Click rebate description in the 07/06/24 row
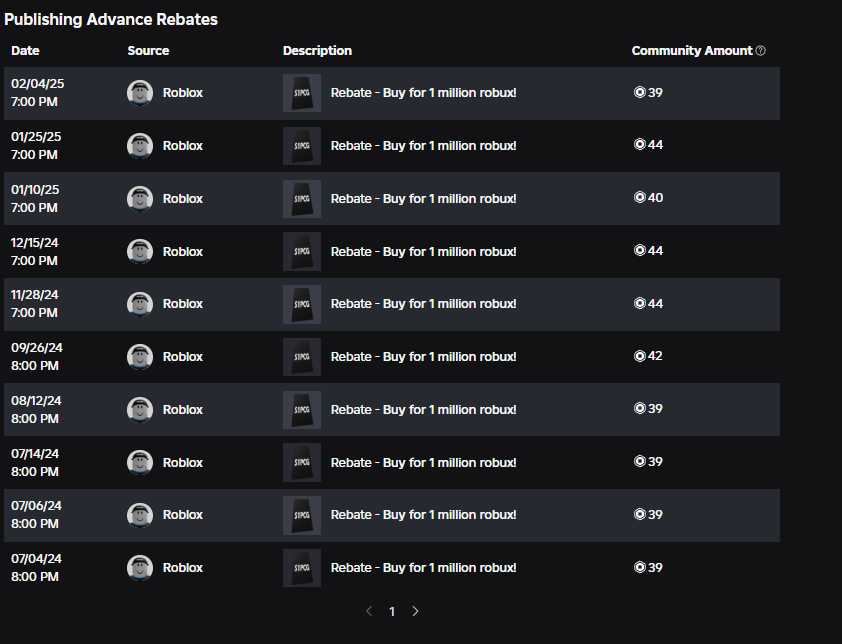Image resolution: width=842 pixels, height=644 pixels. tap(424, 515)
